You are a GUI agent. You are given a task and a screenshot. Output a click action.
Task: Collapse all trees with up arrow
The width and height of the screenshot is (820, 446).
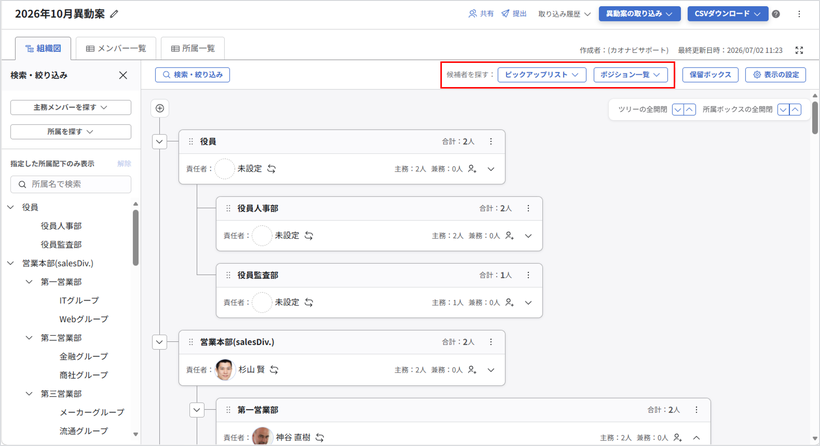pos(690,109)
